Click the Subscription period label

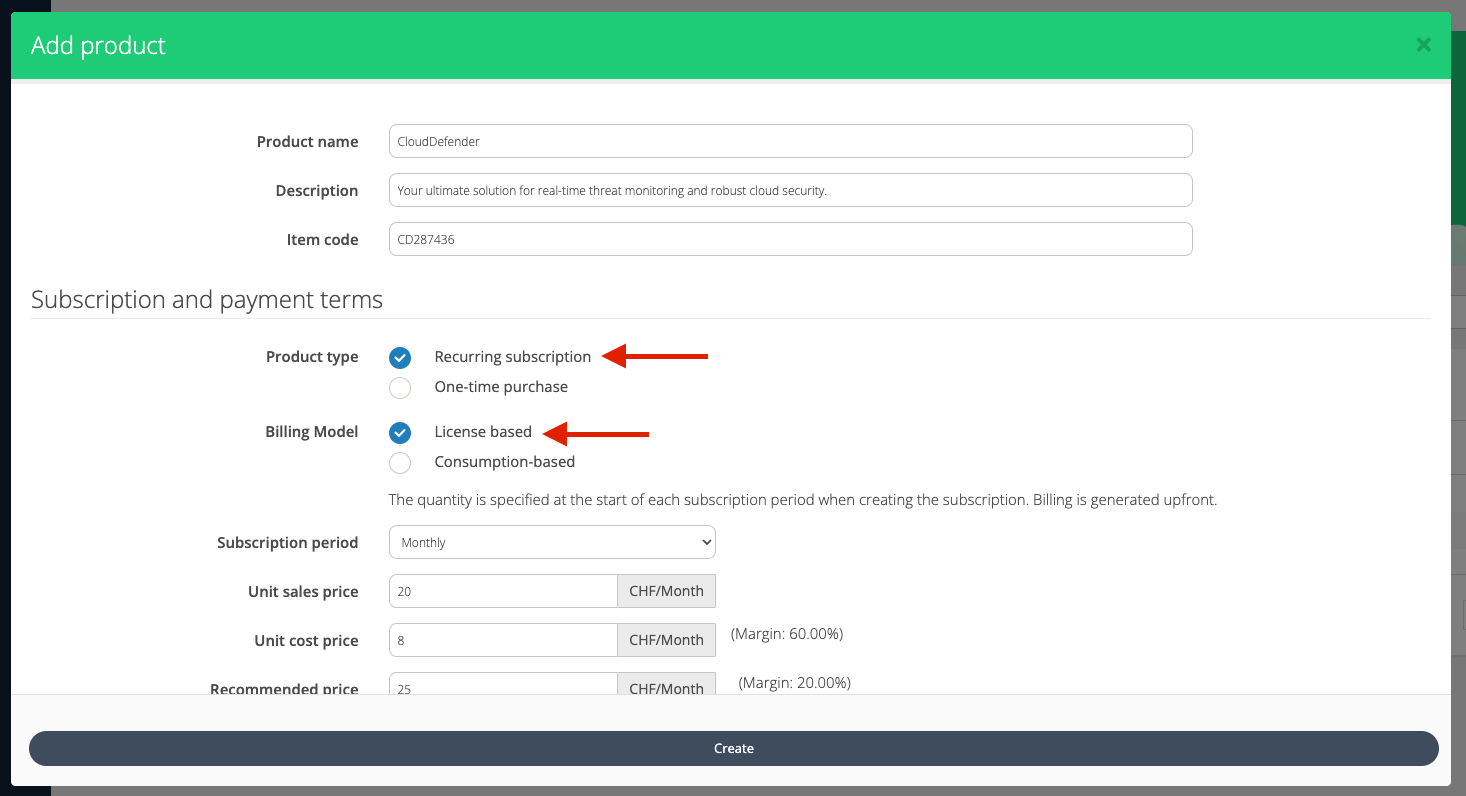[x=287, y=543]
